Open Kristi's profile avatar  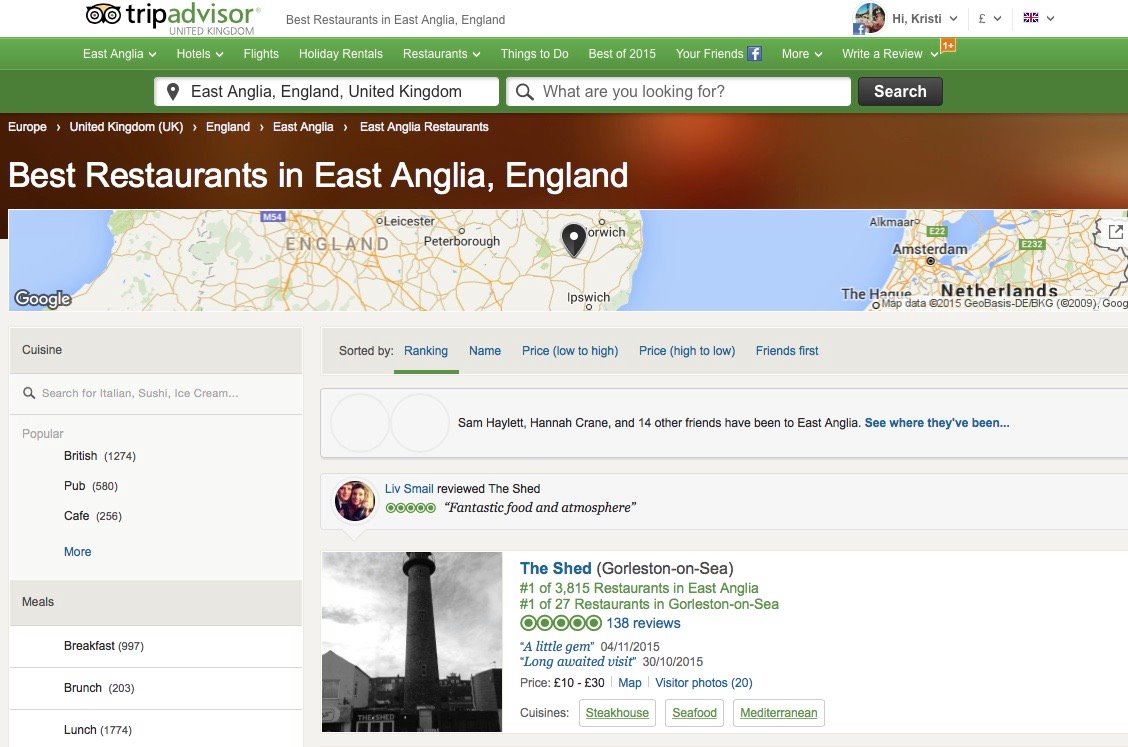pyautogui.click(x=869, y=18)
